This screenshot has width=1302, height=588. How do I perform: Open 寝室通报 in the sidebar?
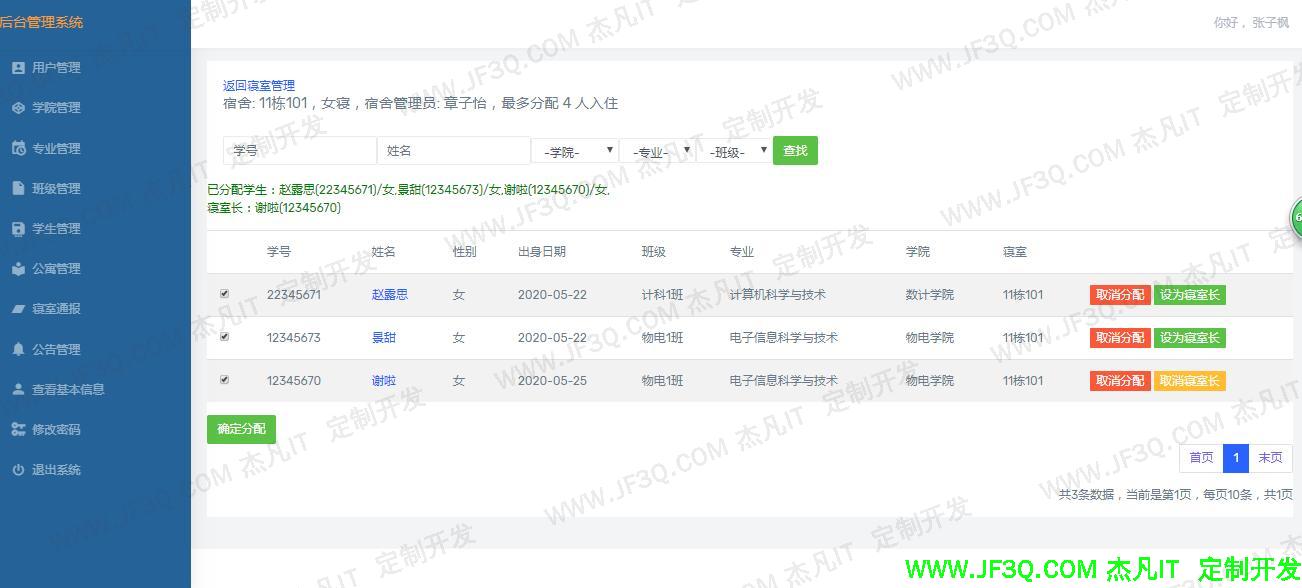(56, 309)
